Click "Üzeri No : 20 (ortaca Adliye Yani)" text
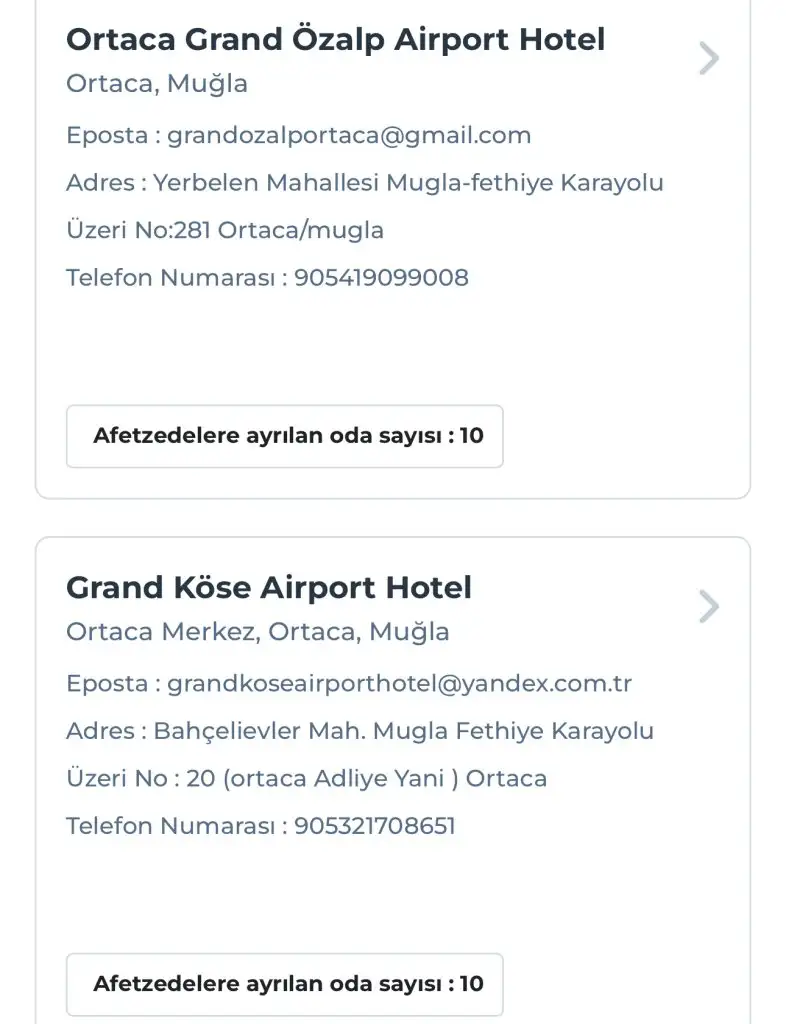The height and width of the screenshot is (1024, 786). click(306, 778)
